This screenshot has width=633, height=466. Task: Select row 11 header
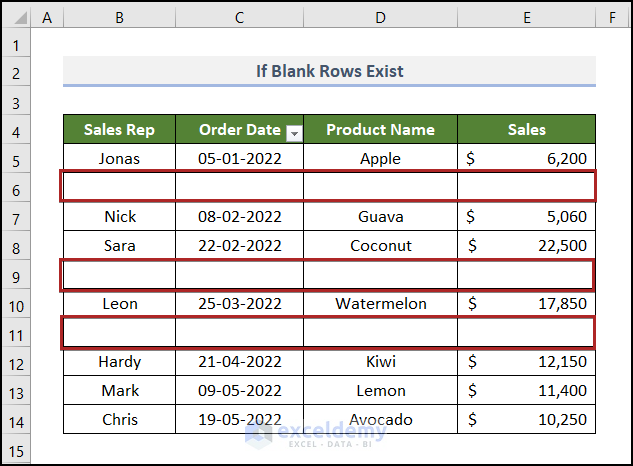(x=16, y=333)
